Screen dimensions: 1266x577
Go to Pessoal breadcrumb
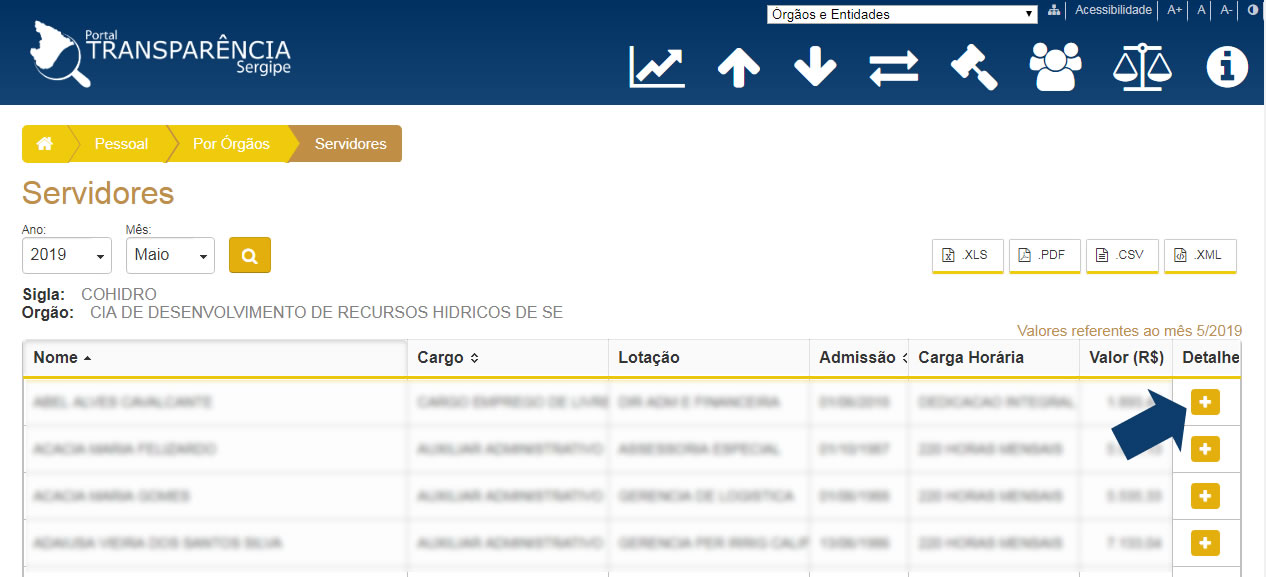coord(121,144)
